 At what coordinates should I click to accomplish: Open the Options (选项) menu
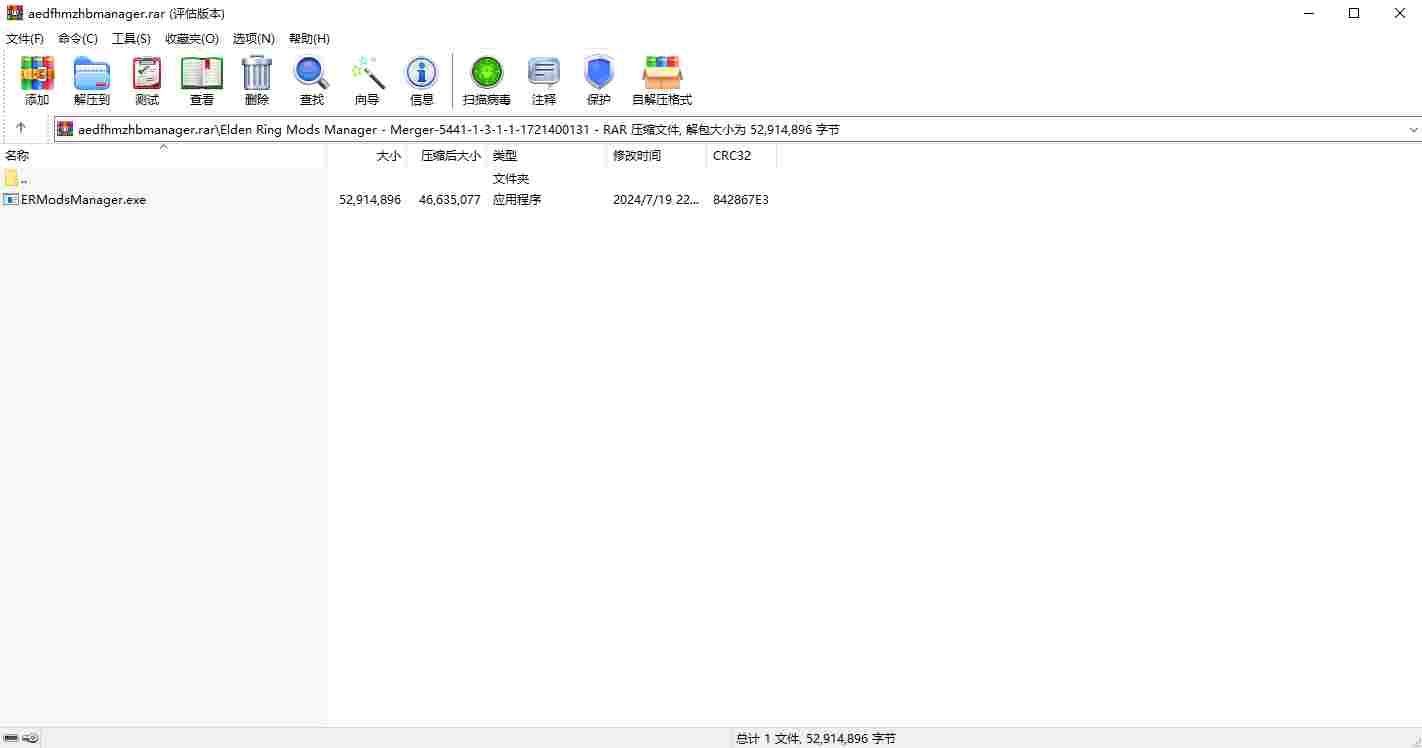click(x=254, y=38)
